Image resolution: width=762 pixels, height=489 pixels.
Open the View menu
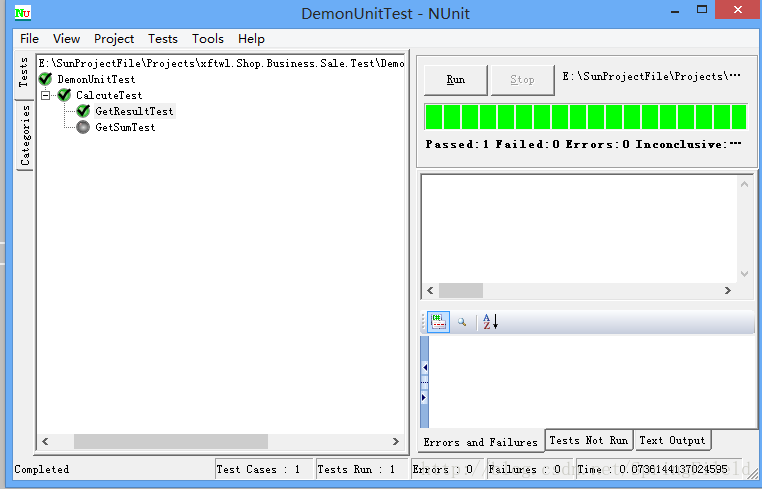click(66, 39)
